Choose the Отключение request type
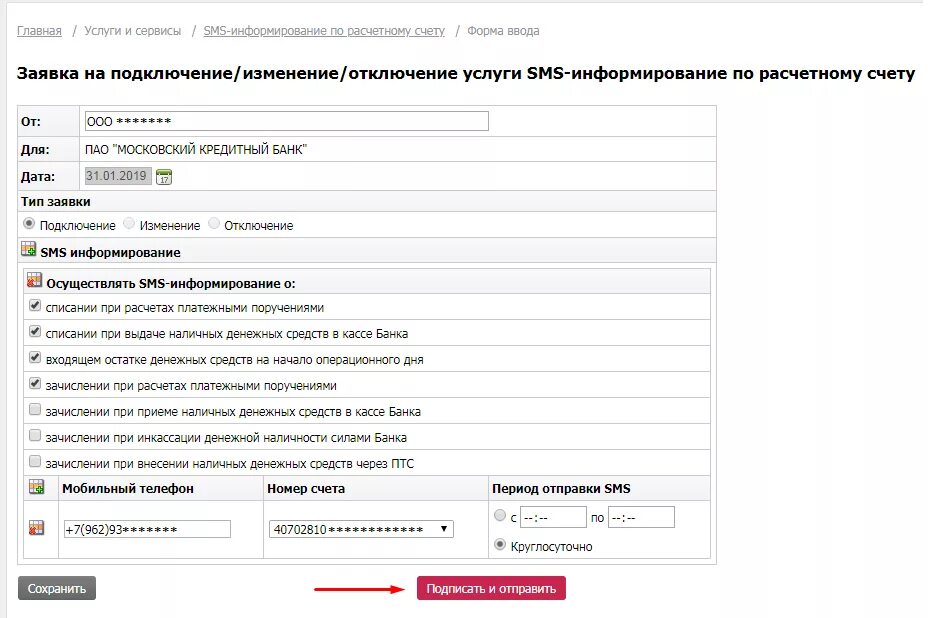The width and height of the screenshot is (932, 618). coord(214,224)
